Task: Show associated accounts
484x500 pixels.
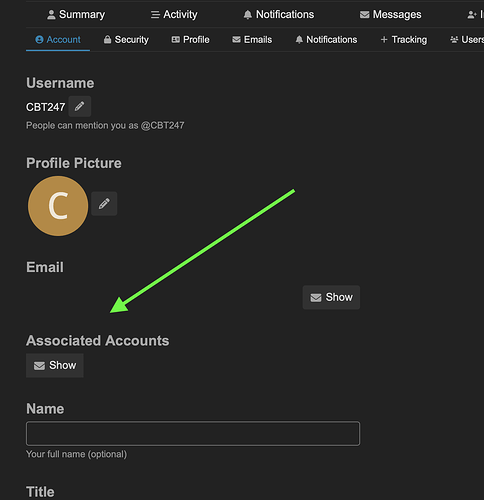Action: (x=55, y=366)
